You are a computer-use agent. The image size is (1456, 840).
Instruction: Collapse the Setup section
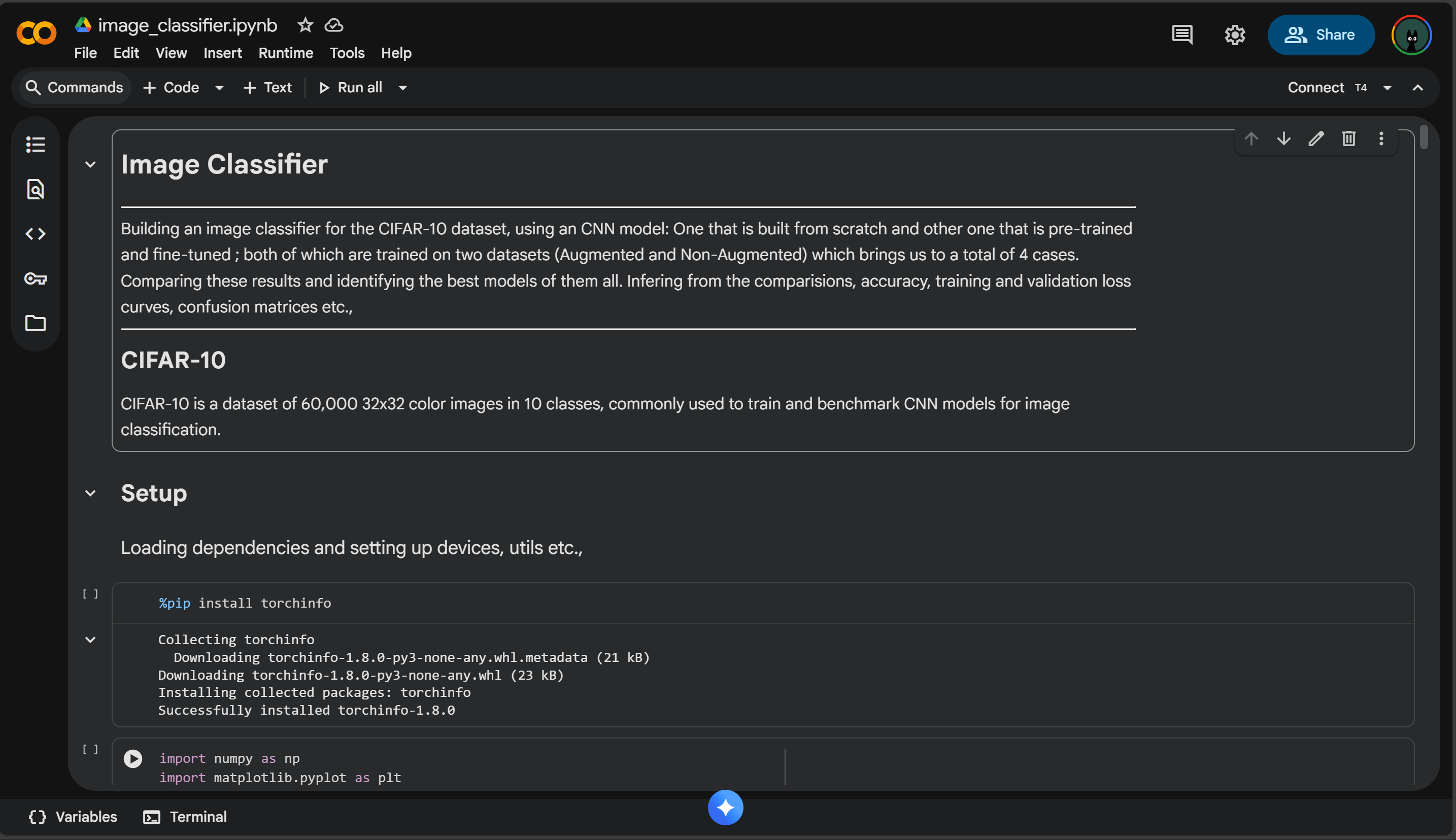(90, 493)
